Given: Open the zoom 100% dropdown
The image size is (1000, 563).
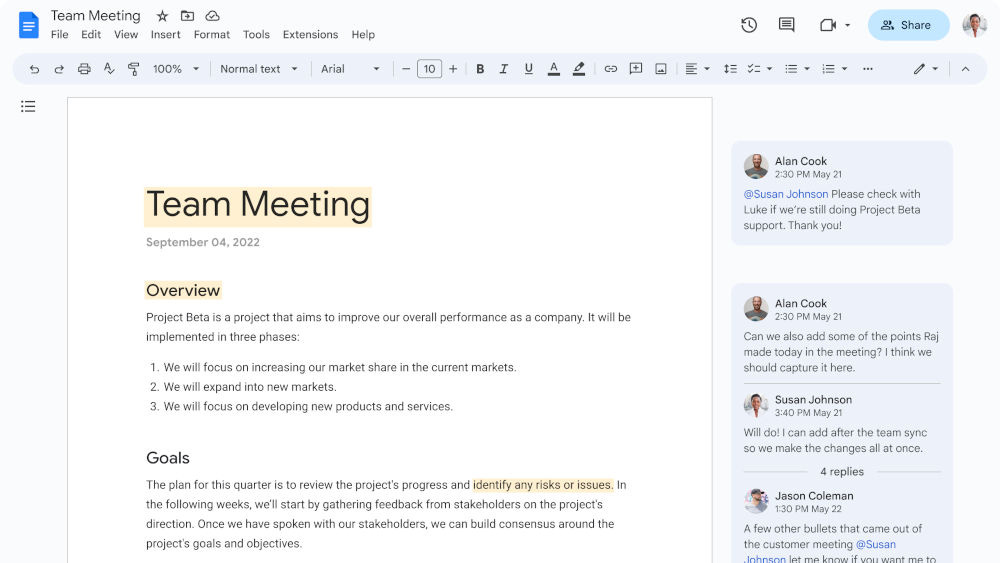Looking at the screenshot, I should 176,69.
